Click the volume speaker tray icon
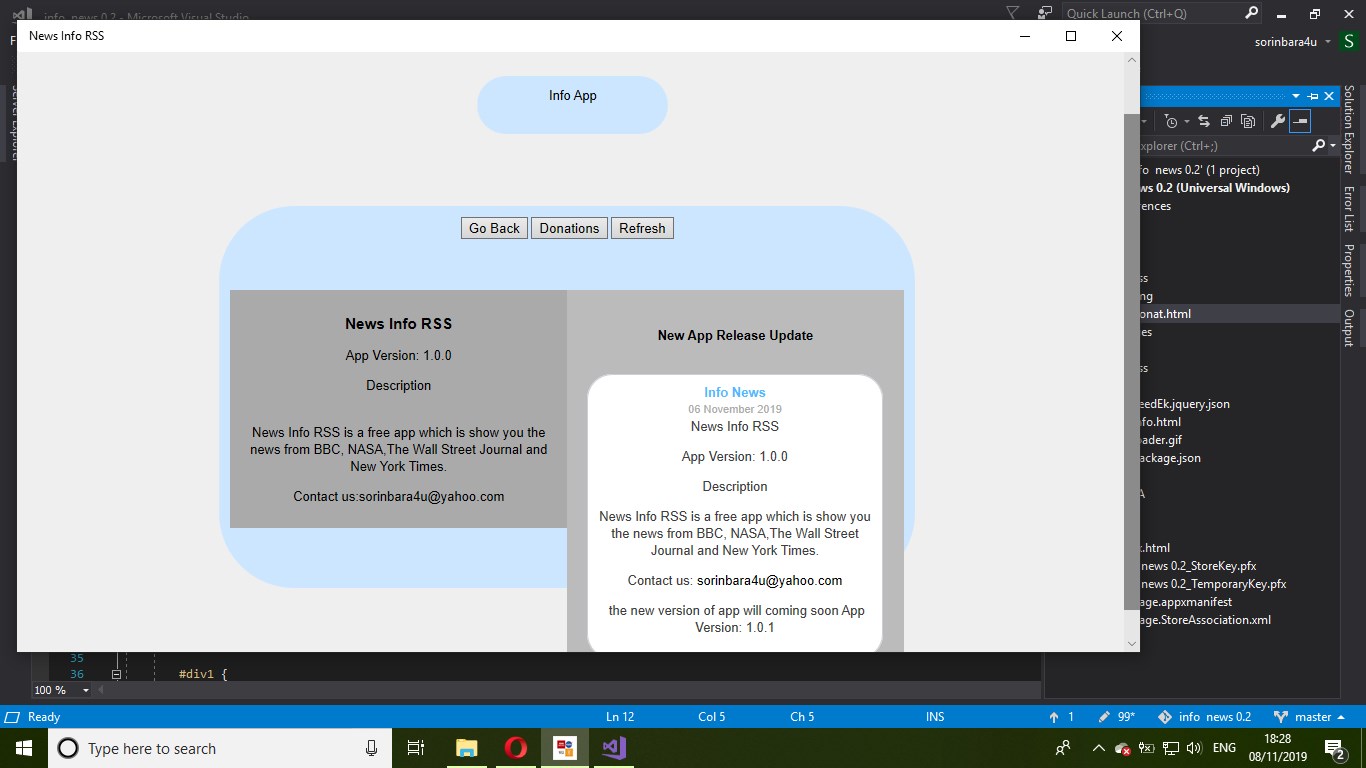This screenshot has height=768, width=1366. [x=1194, y=748]
